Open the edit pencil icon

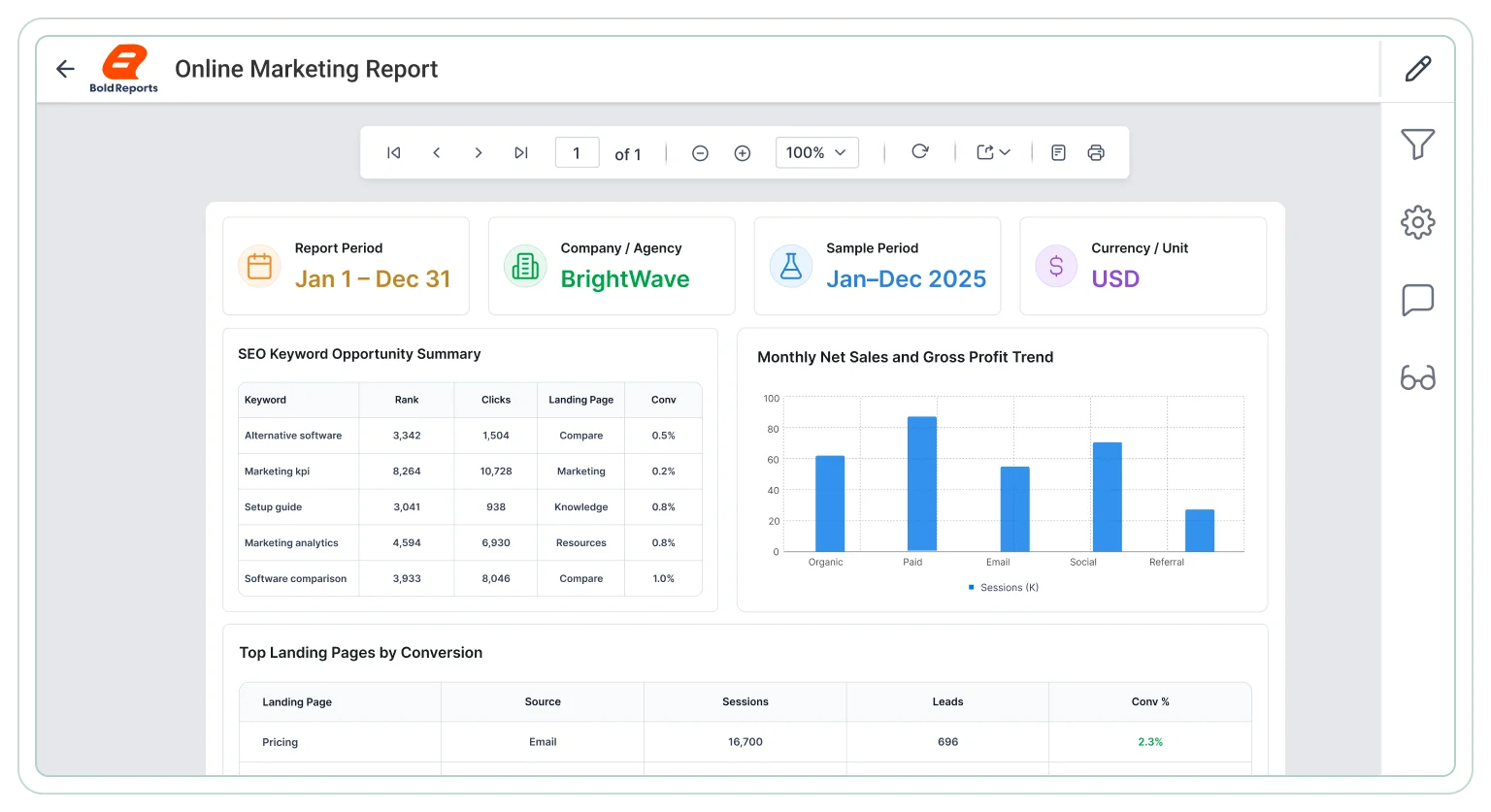click(1418, 69)
